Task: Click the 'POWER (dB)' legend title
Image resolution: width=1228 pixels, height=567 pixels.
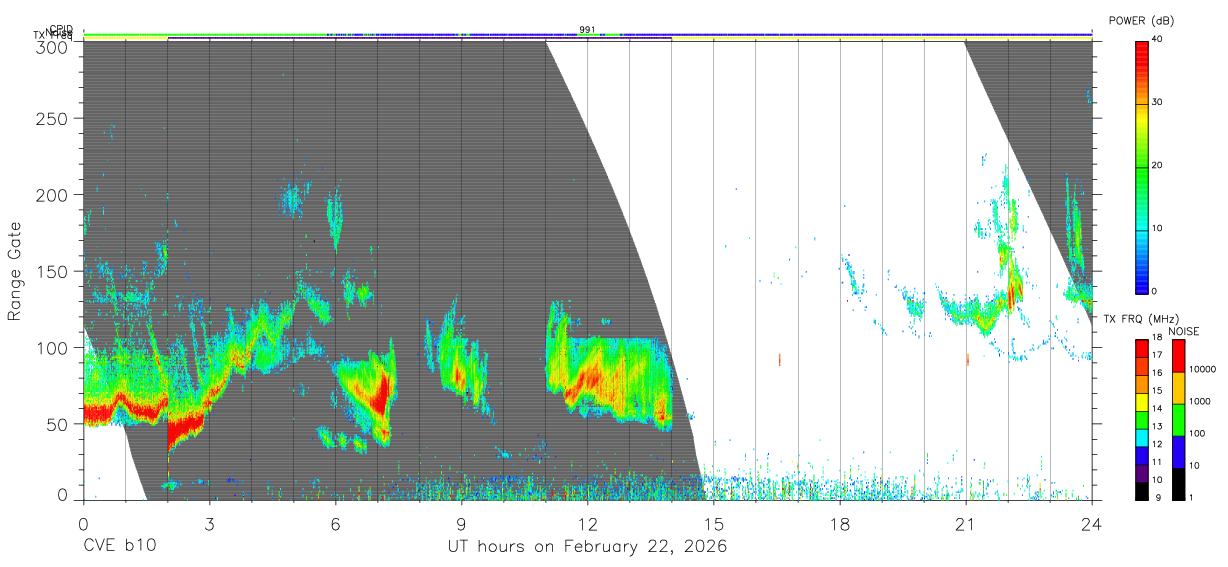Action: [x=1142, y=21]
